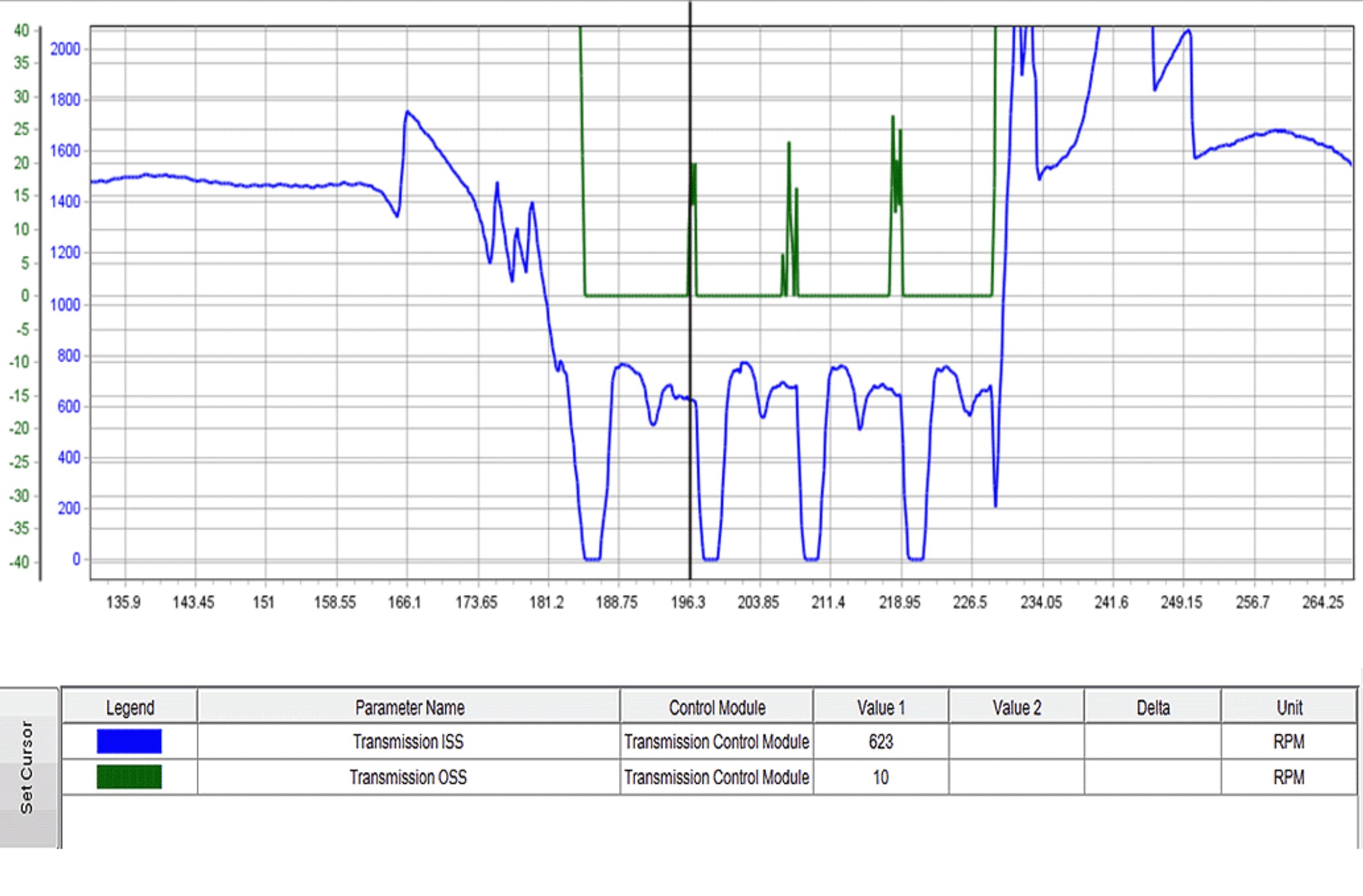Click the empty Value 2 cell for ISS
The width and height of the screenshot is (1363, 896).
1016,742
